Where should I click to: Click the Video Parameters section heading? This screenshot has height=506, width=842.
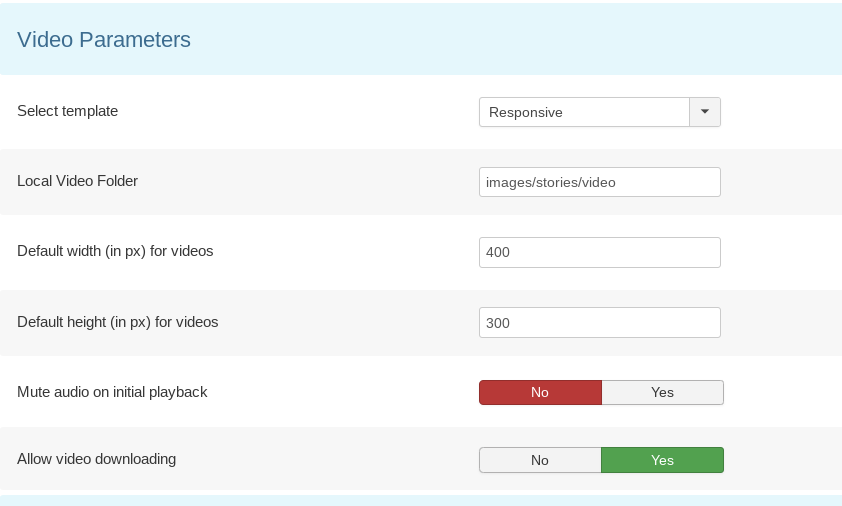104,40
